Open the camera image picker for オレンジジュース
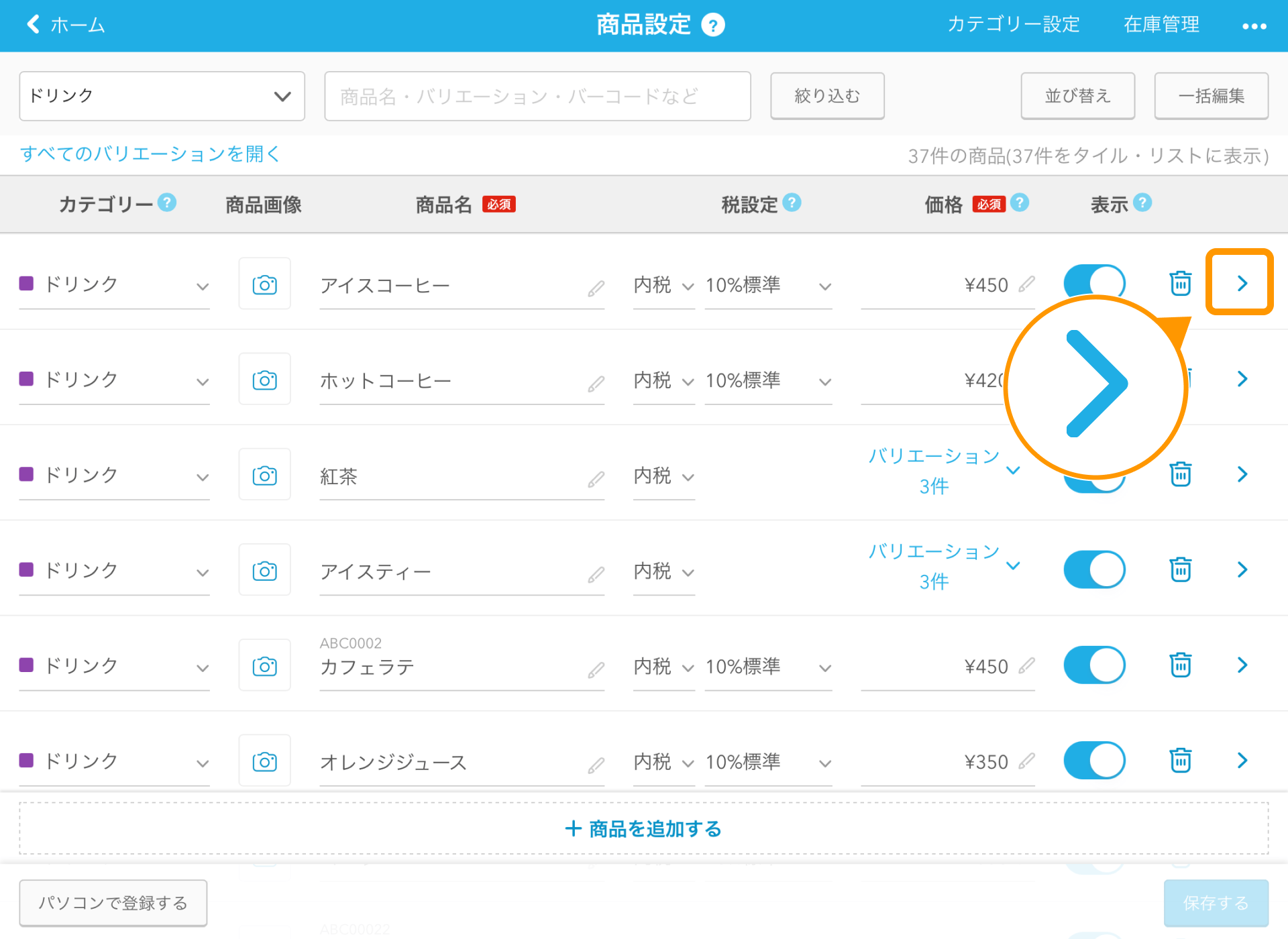Viewport: 1288px width, 939px height. 264,761
